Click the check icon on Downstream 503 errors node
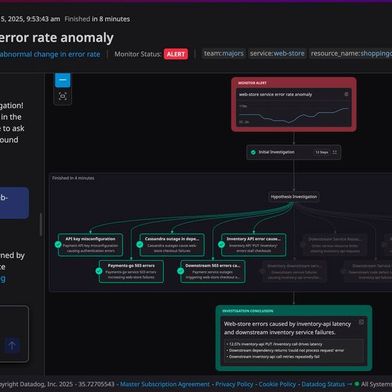Viewport: 392px width, 392px height. (181, 271)
